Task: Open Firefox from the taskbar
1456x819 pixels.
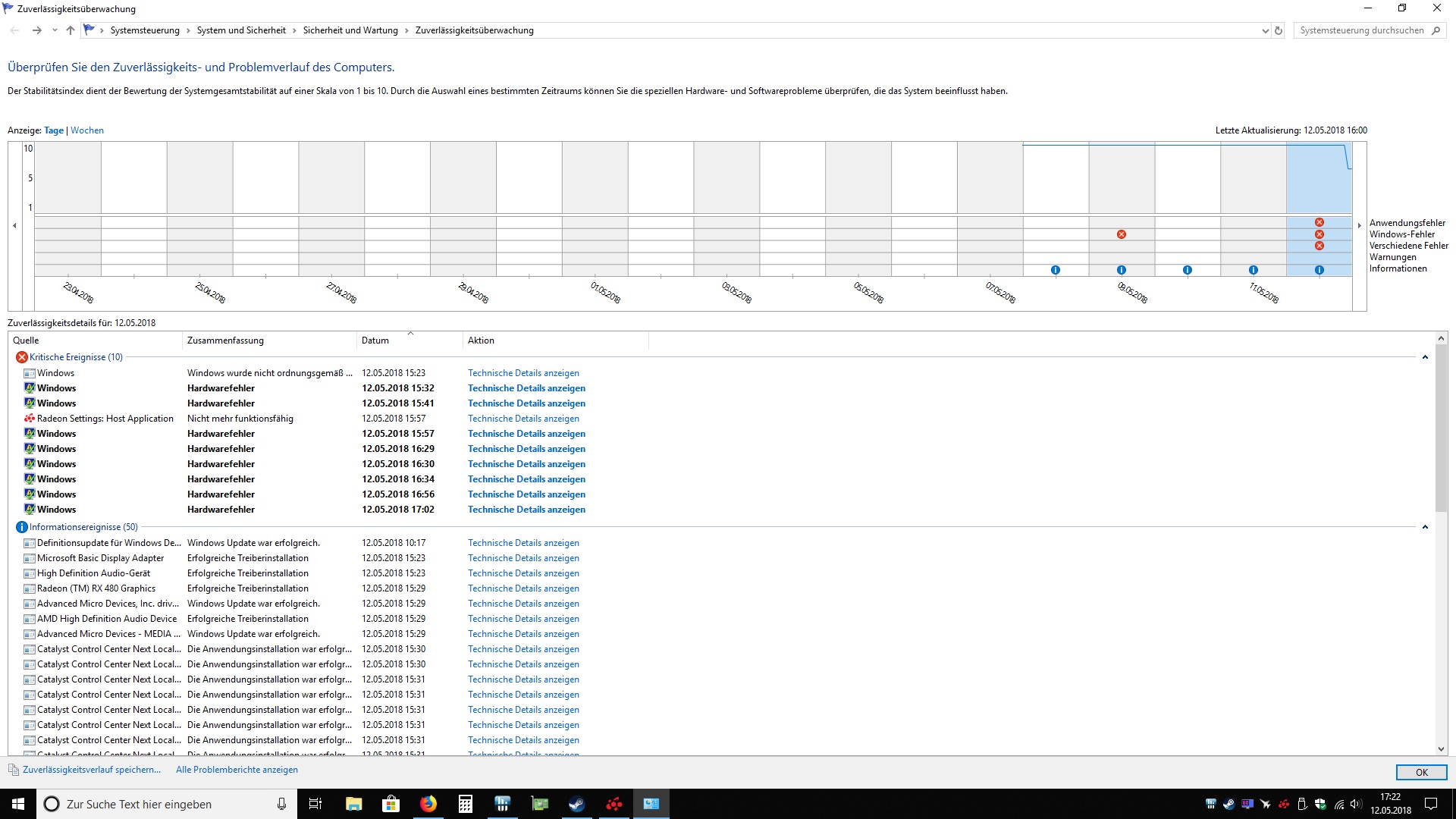Action: [428, 804]
